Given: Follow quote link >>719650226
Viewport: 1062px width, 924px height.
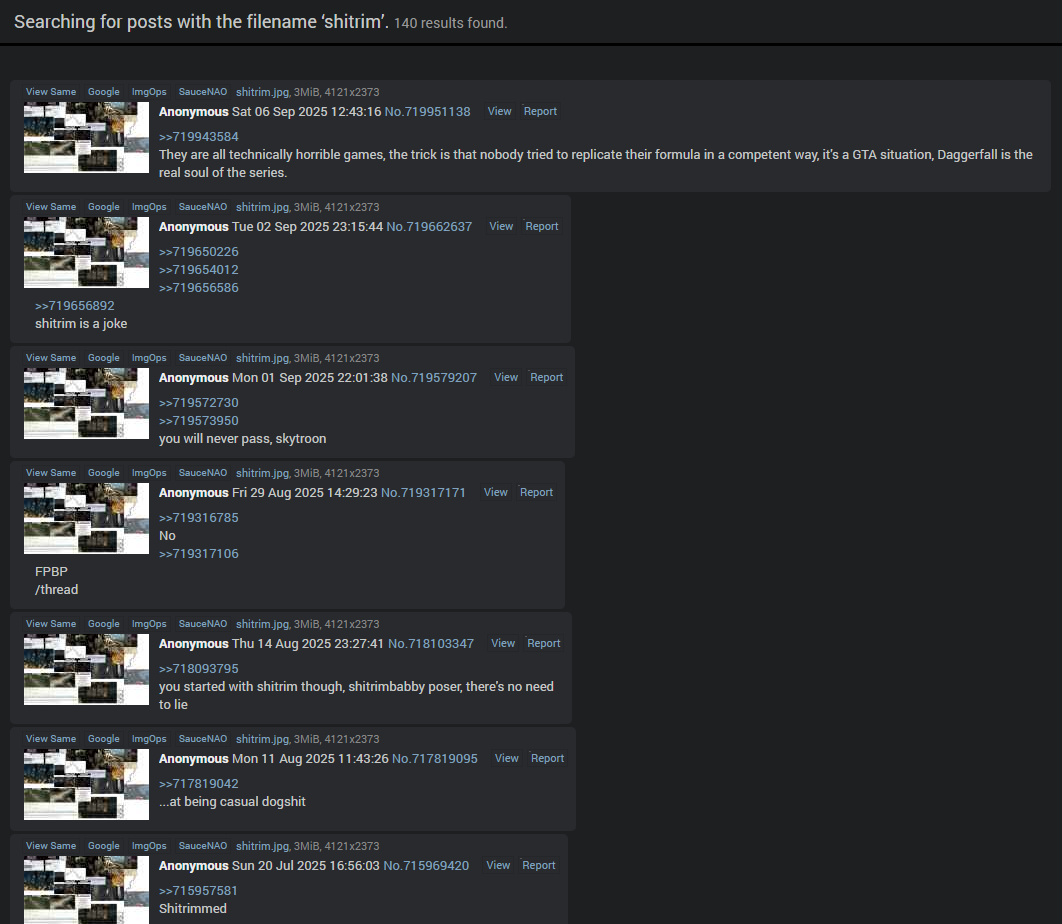Looking at the screenshot, I should [x=198, y=252].
